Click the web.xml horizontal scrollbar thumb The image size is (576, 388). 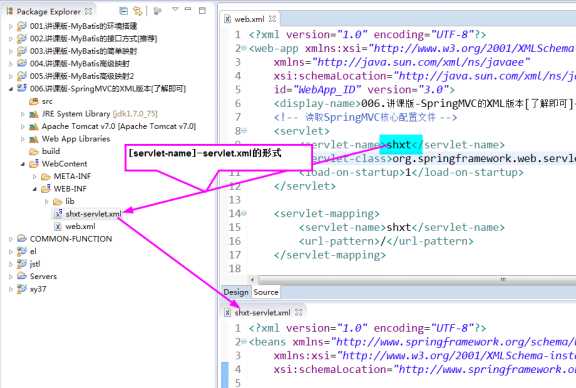[418, 280]
